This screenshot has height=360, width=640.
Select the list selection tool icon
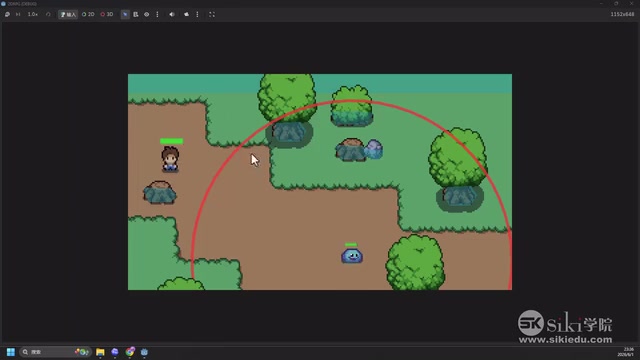click(136, 14)
